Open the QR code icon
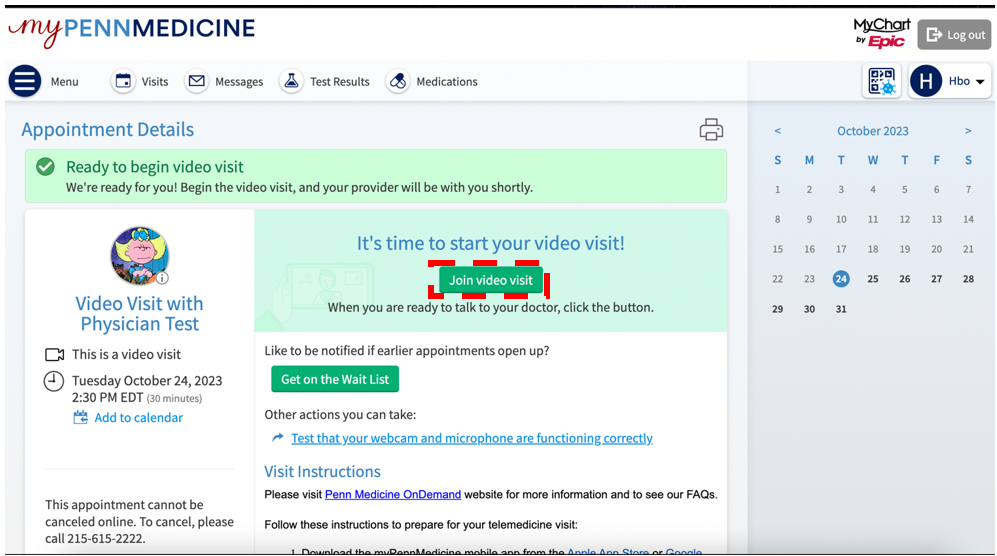 click(x=881, y=81)
